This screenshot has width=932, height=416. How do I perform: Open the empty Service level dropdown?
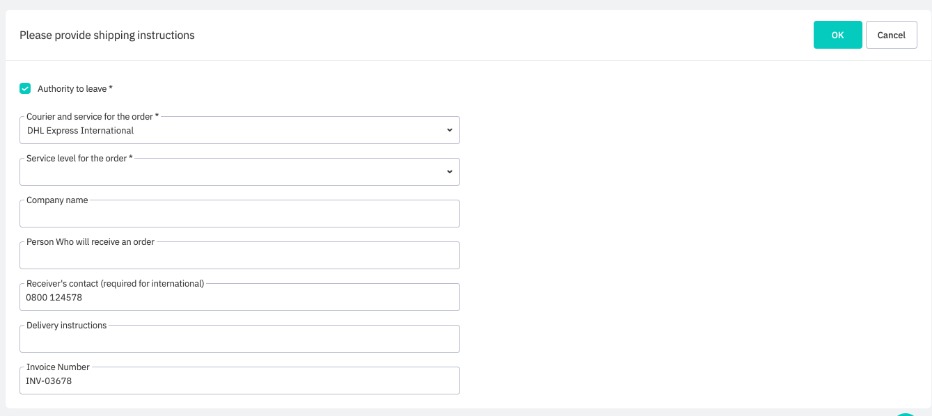pyautogui.click(x=240, y=172)
